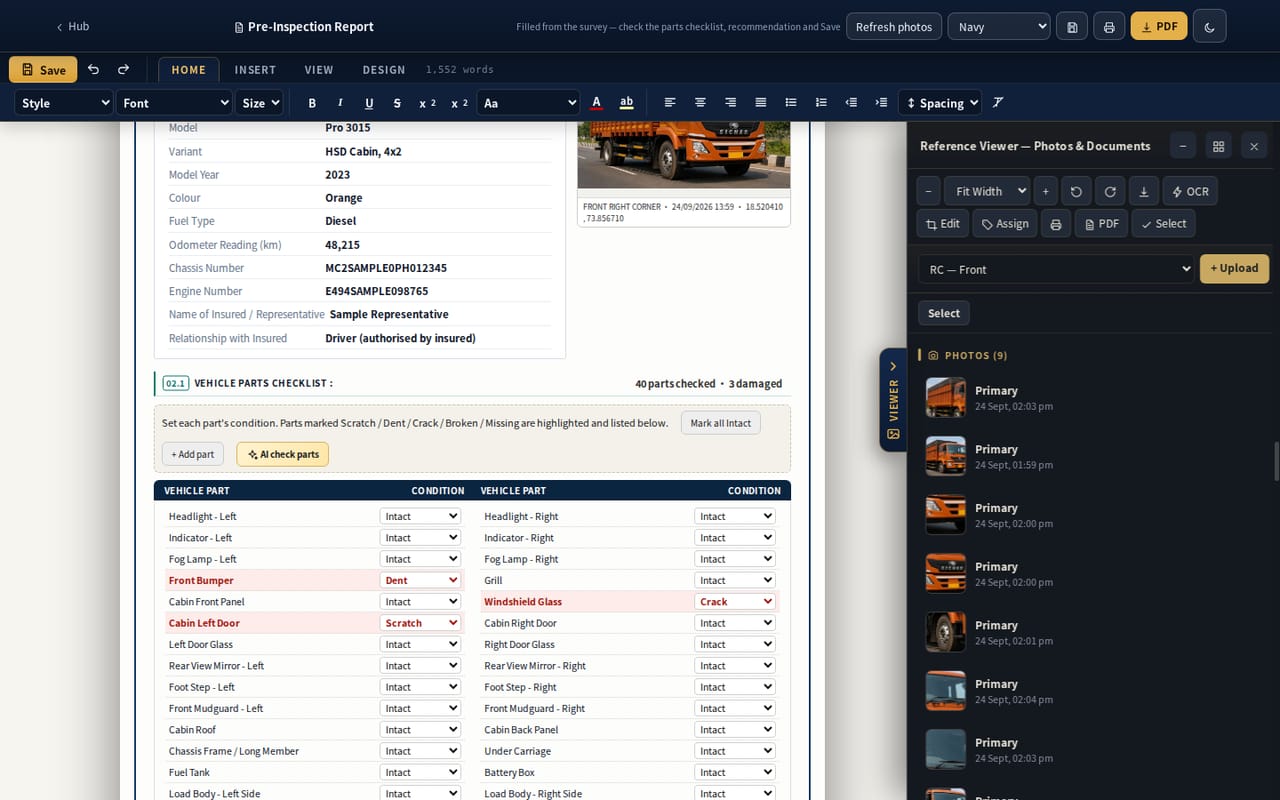Rotate the viewer image counterclockwise

[1076, 191]
